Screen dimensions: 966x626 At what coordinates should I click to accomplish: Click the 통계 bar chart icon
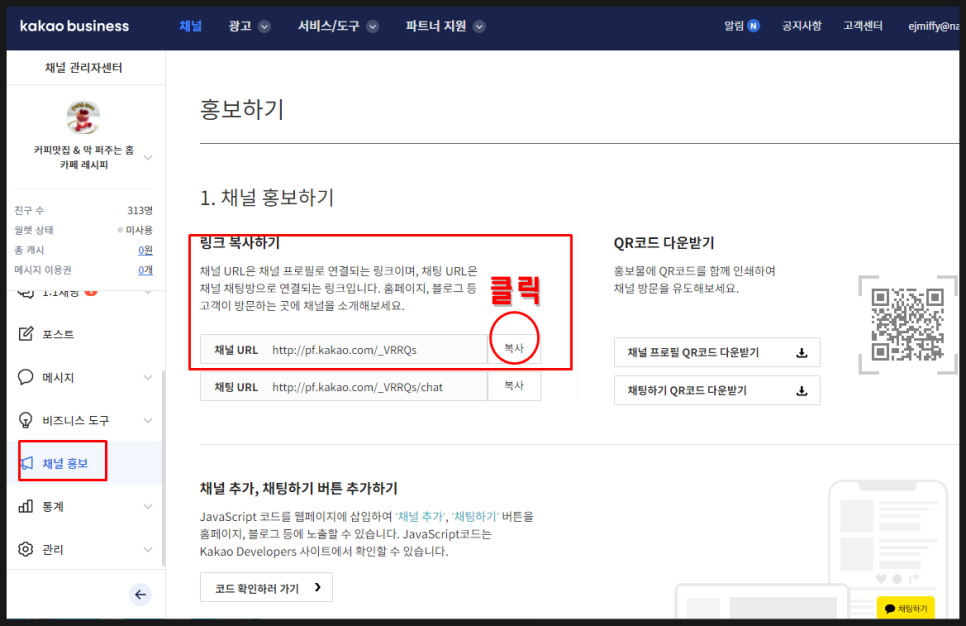[x=26, y=506]
